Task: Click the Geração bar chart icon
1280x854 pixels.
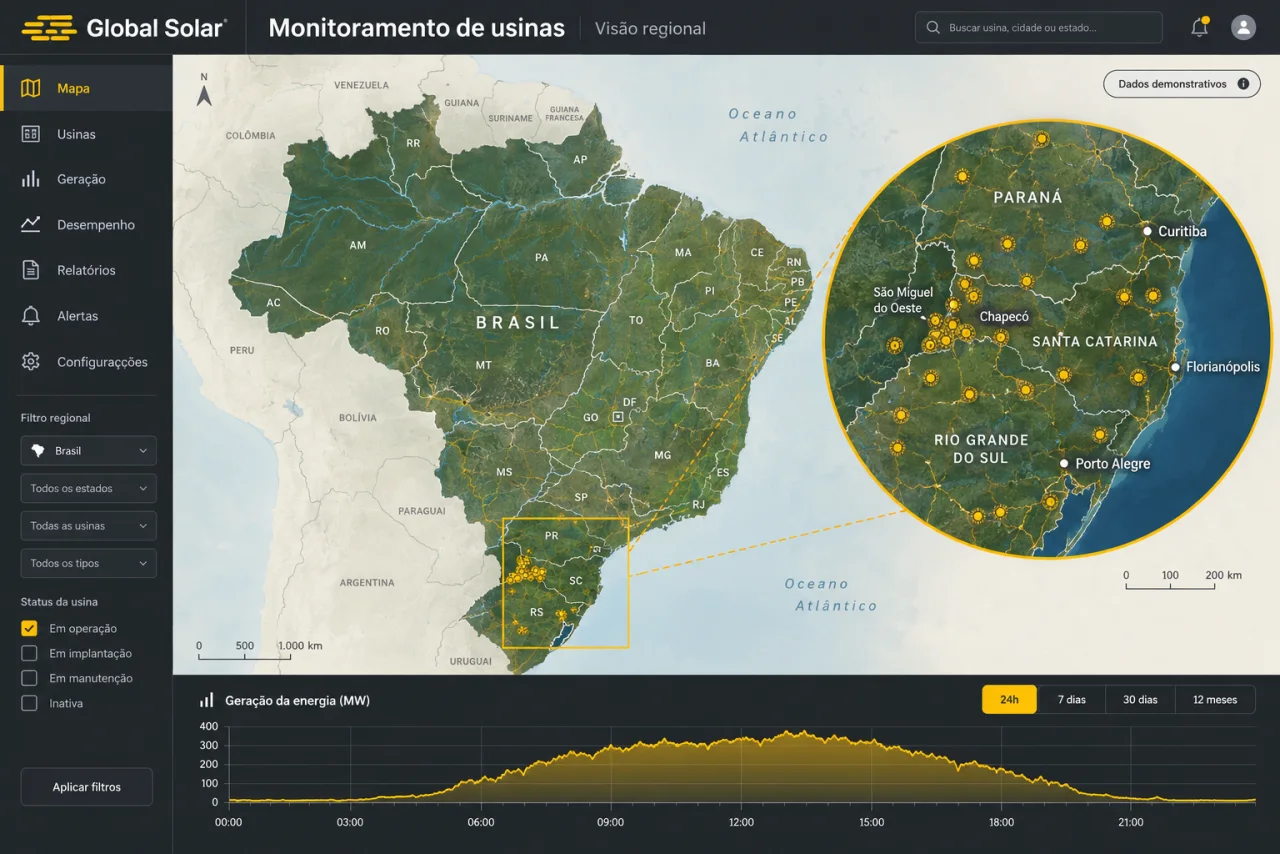Action: click(x=31, y=179)
